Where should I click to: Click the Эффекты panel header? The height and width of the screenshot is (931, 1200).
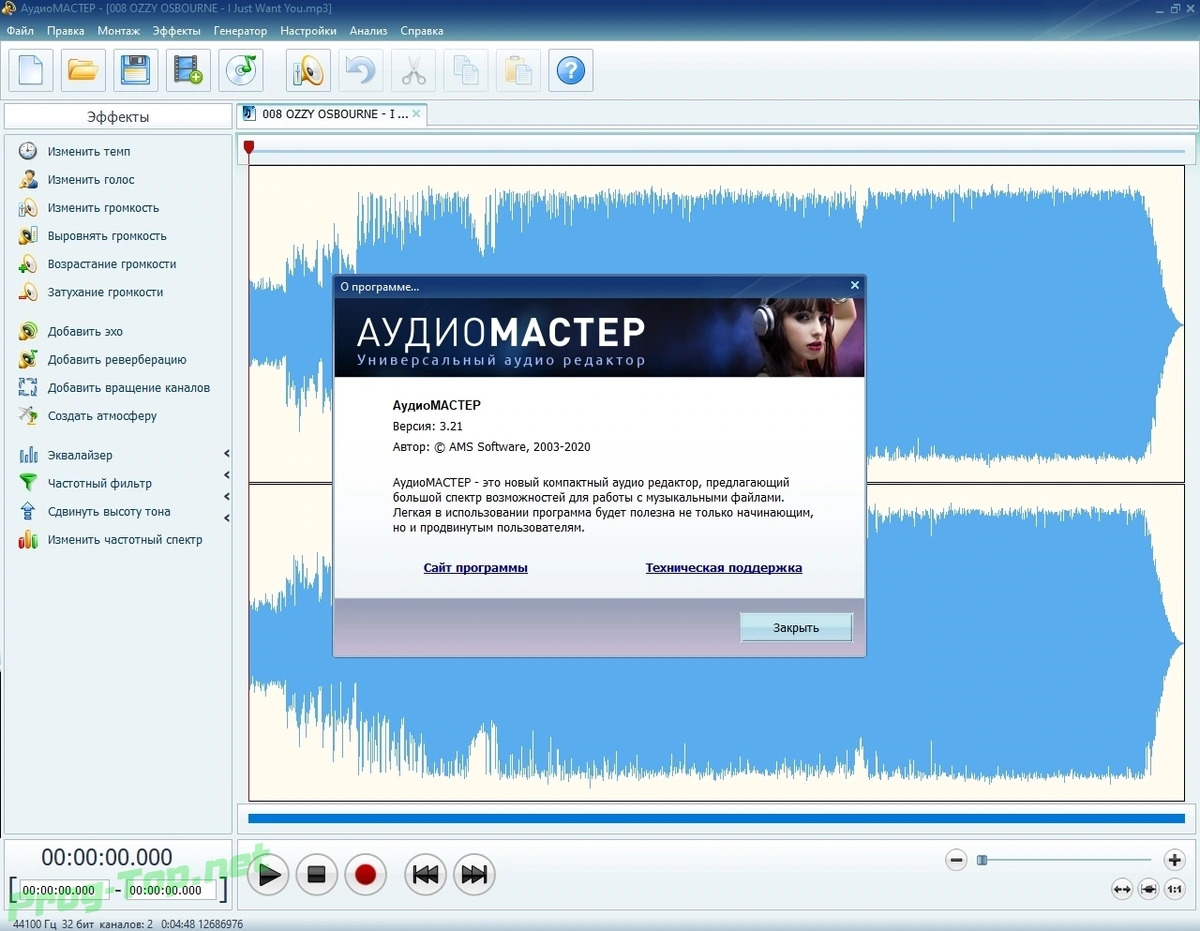(x=118, y=117)
